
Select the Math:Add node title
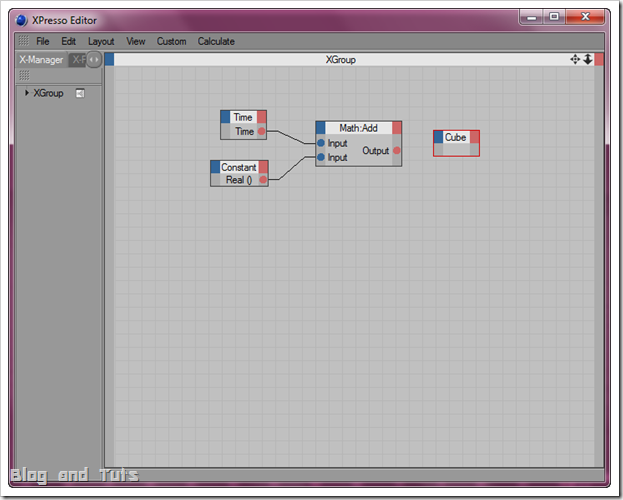(x=358, y=128)
